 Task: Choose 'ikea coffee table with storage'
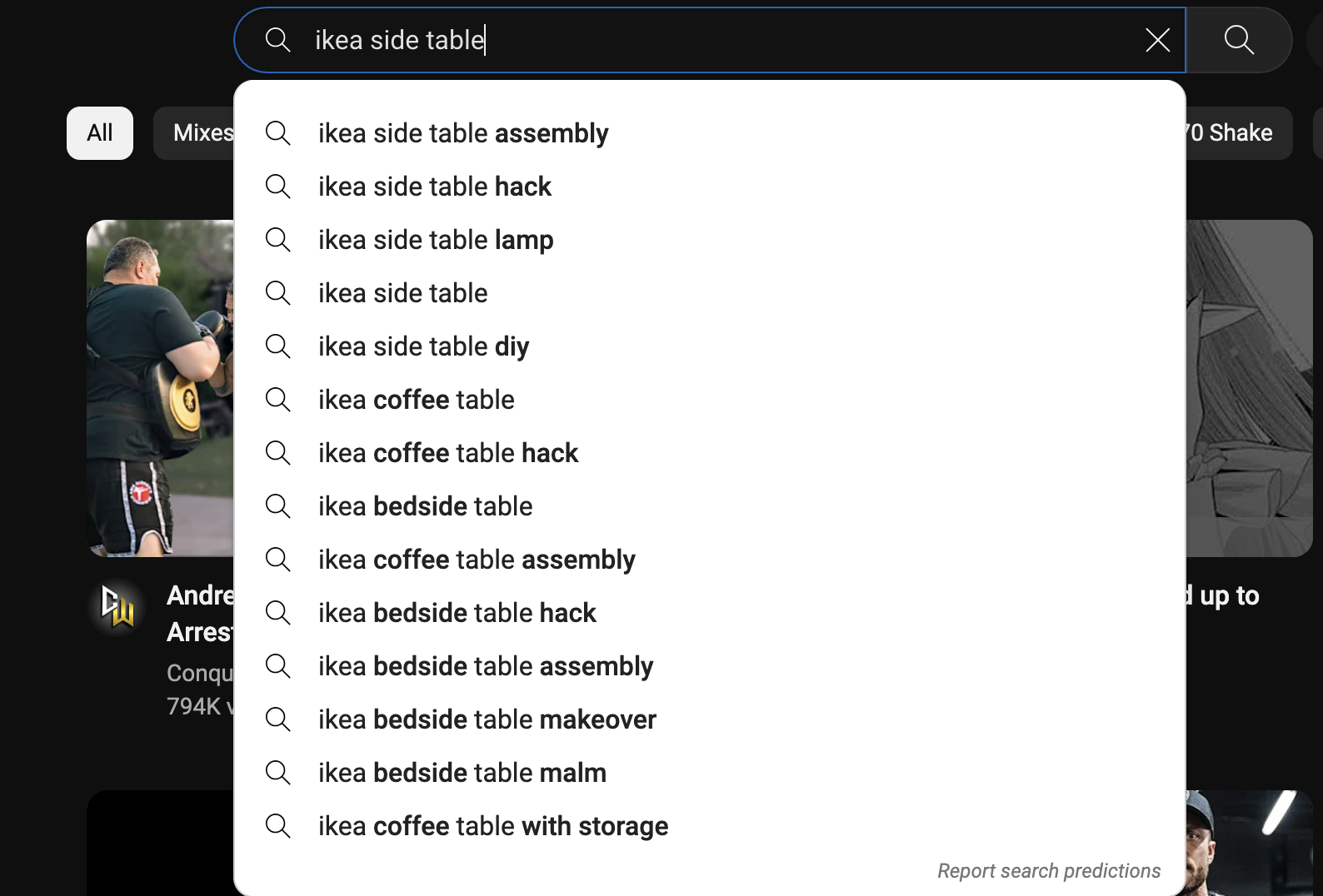coord(493,826)
